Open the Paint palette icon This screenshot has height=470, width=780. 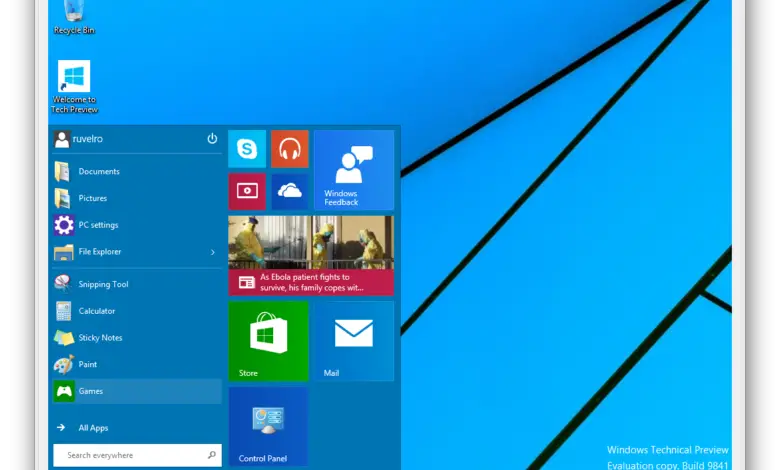coord(64,365)
